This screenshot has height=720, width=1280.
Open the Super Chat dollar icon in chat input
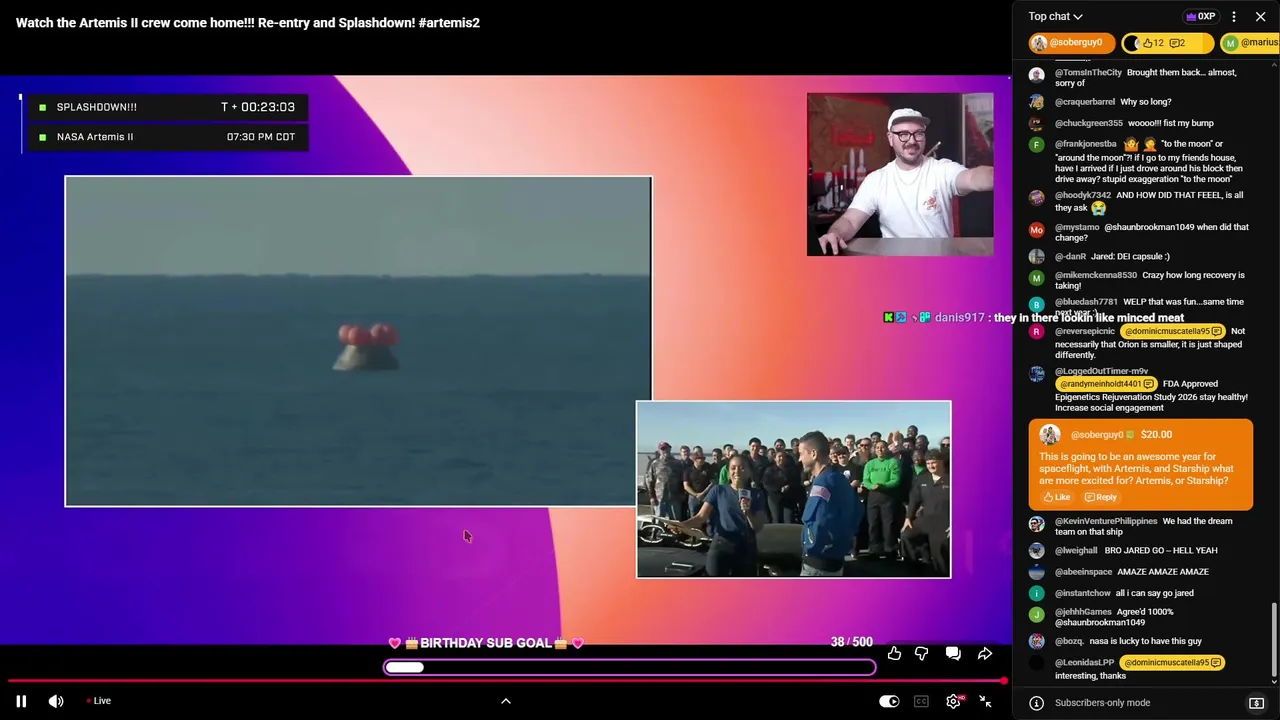pyautogui.click(x=1257, y=703)
